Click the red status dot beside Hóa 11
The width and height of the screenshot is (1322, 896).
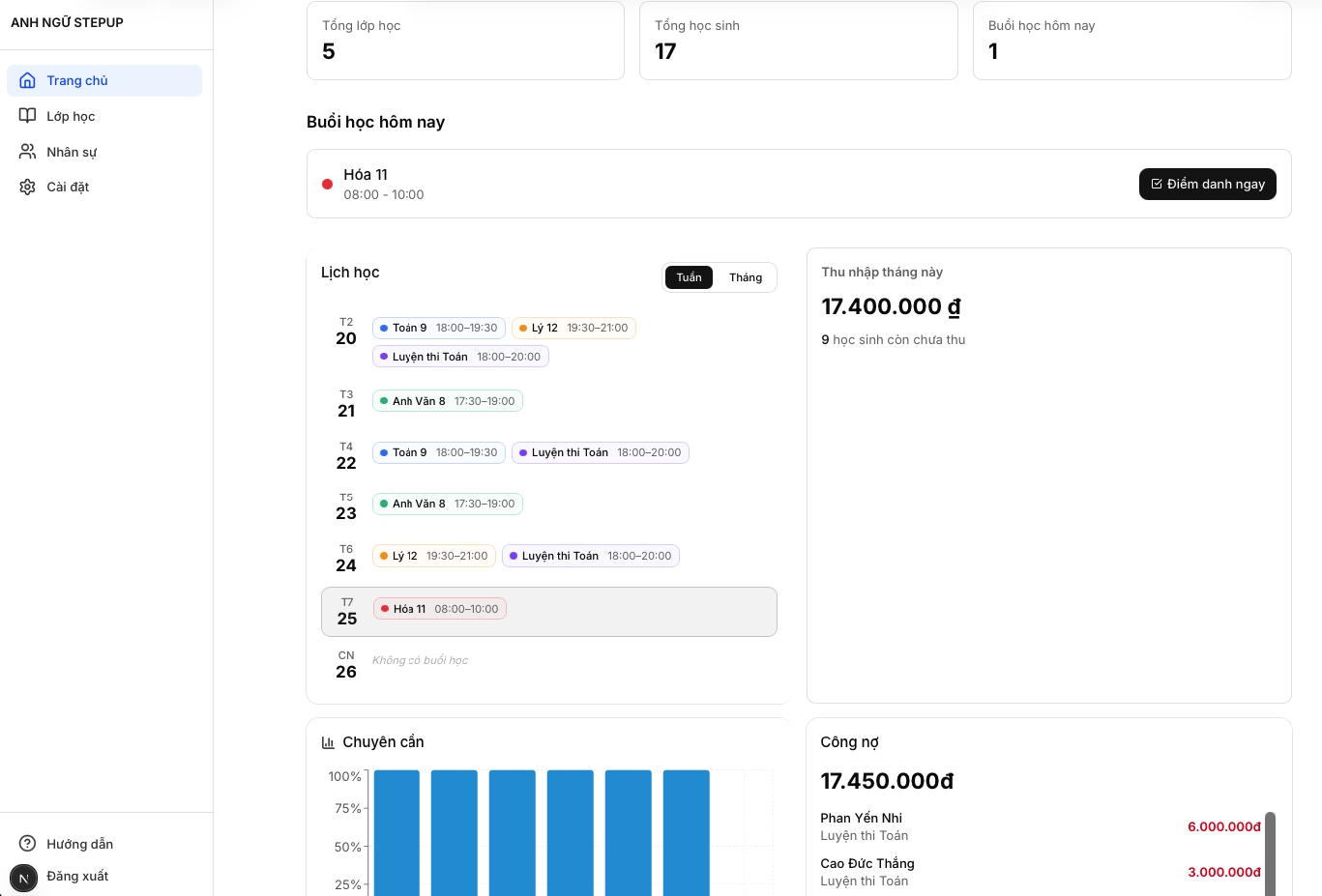[327, 184]
